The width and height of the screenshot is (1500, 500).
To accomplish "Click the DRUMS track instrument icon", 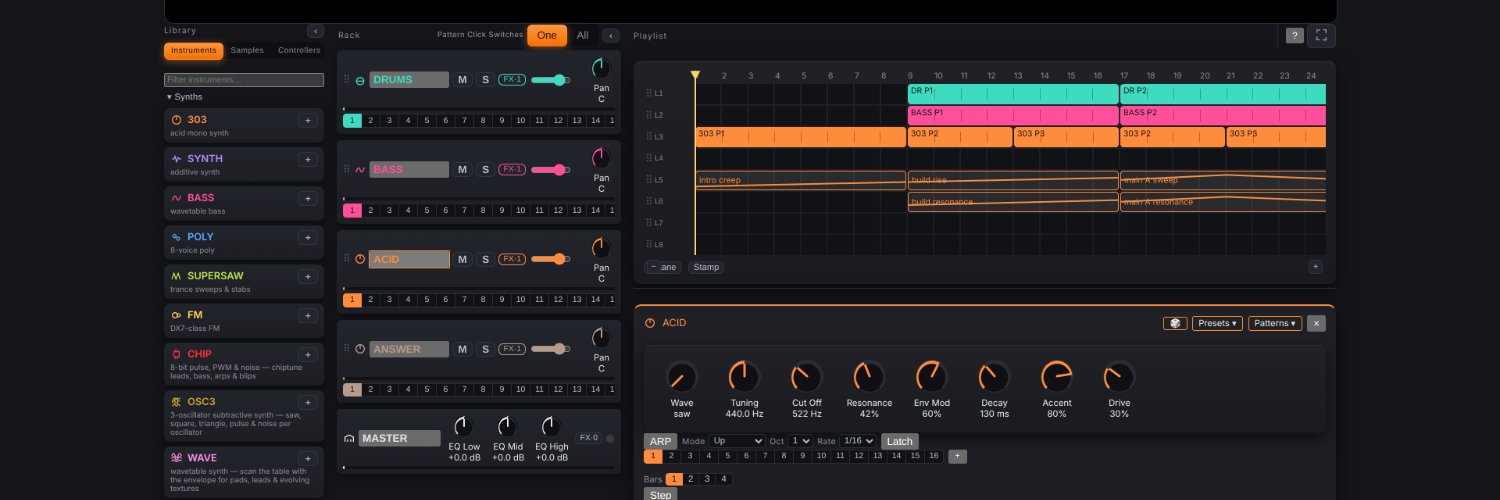I will click(x=360, y=80).
